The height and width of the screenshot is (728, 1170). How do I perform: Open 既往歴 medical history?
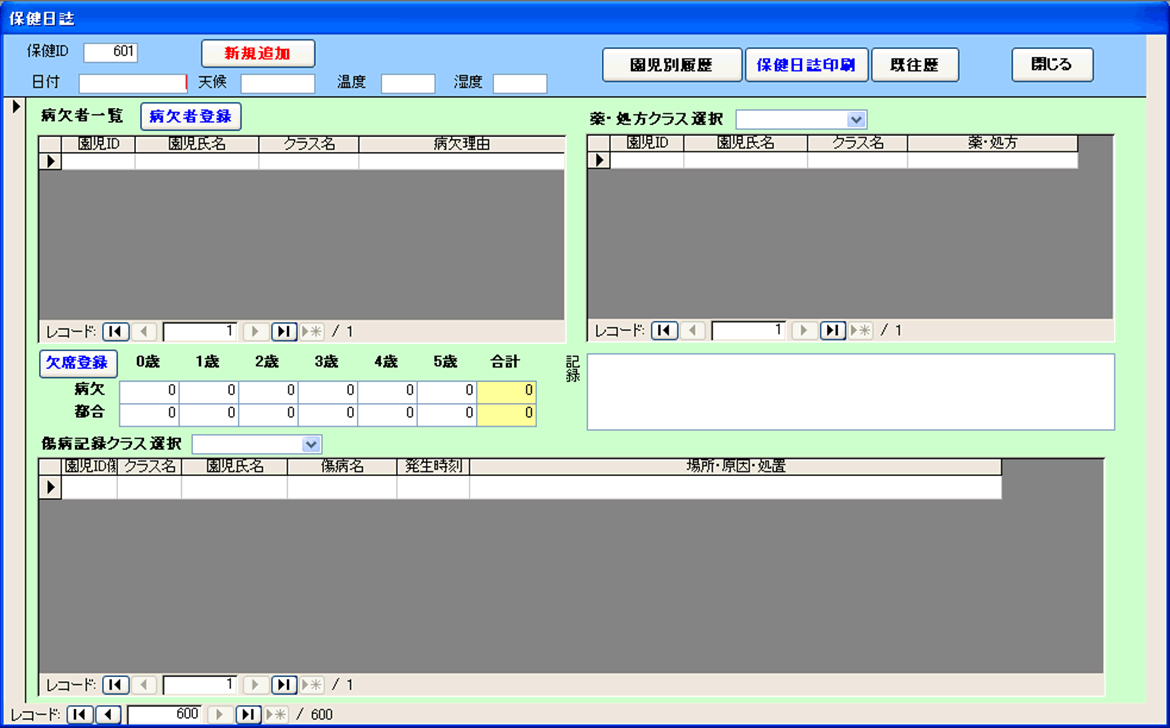tap(915, 65)
